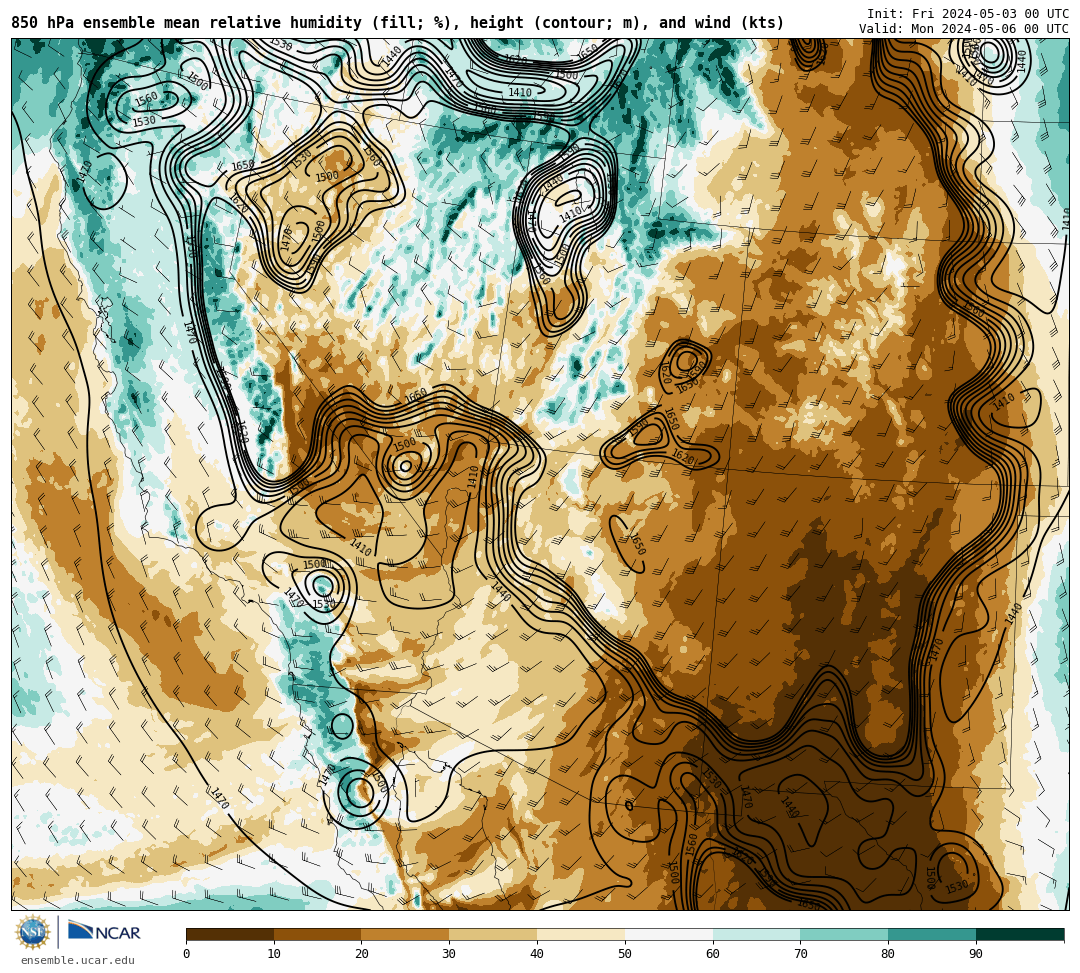Open the ensemble.ucar.edu link text
This screenshot has width=1080, height=973.
click(x=78, y=960)
